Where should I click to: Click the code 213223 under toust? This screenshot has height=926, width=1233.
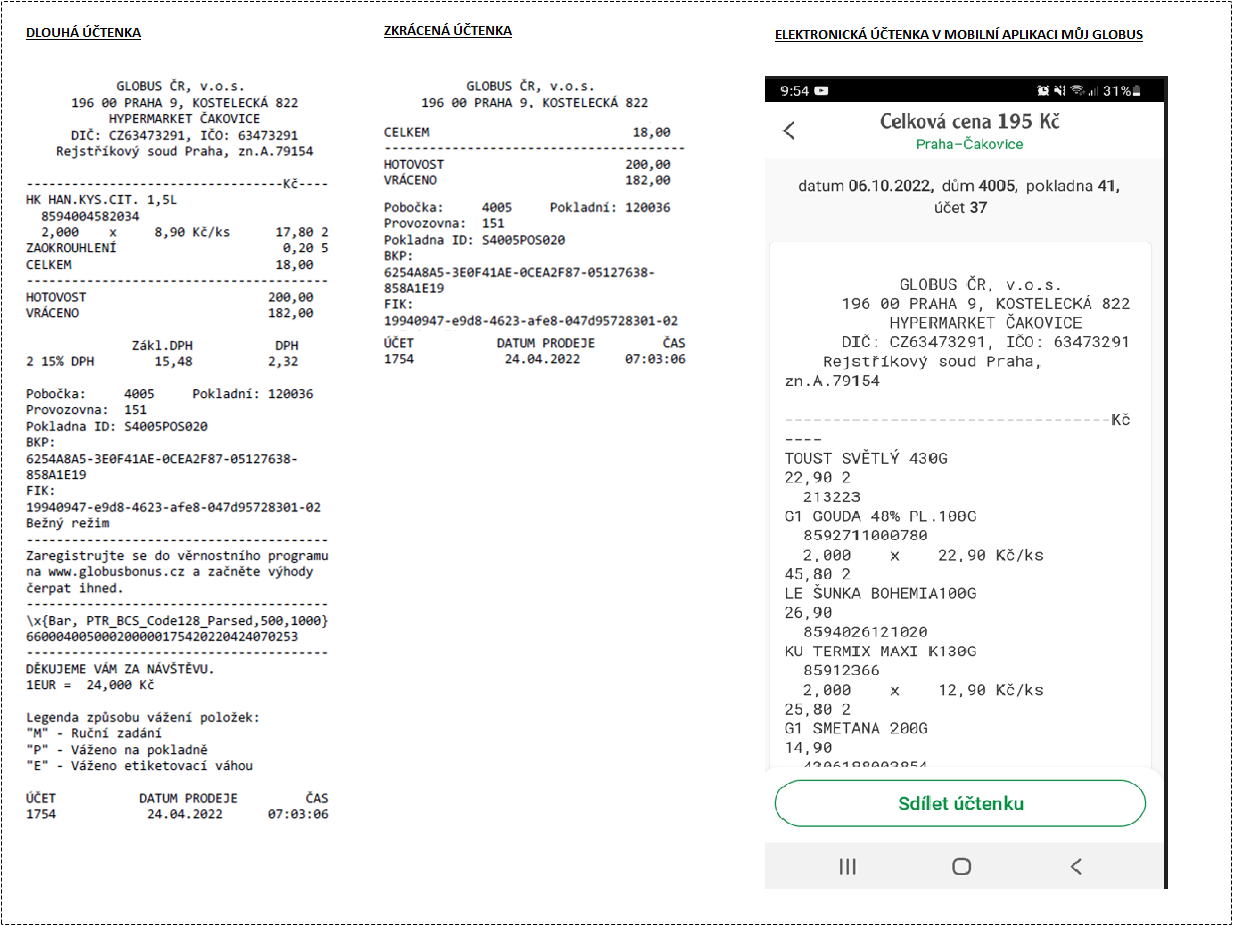832,497
